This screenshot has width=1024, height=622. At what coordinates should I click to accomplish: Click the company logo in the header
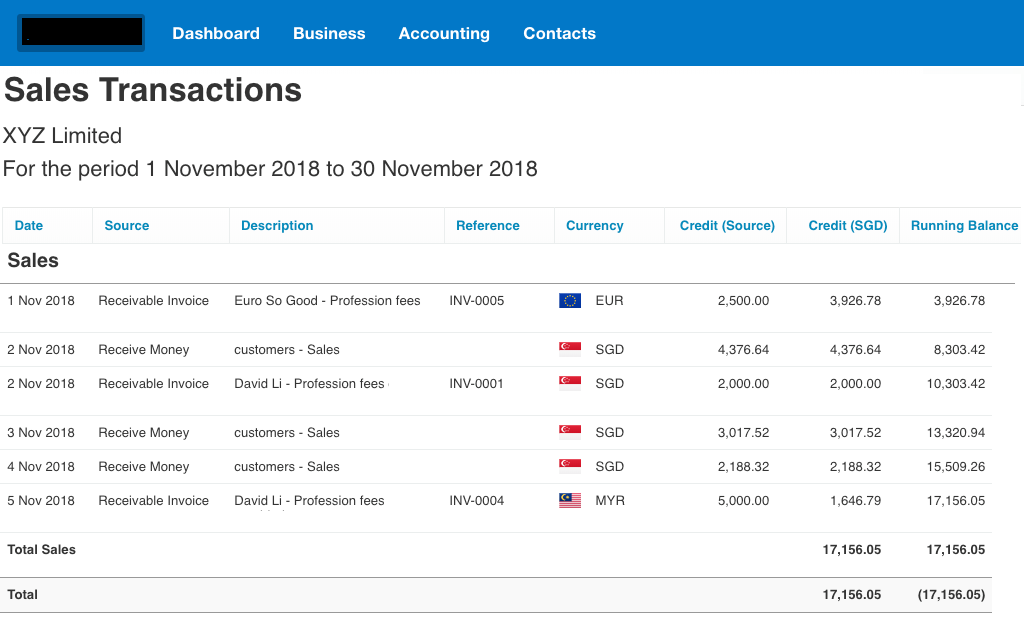81,33
